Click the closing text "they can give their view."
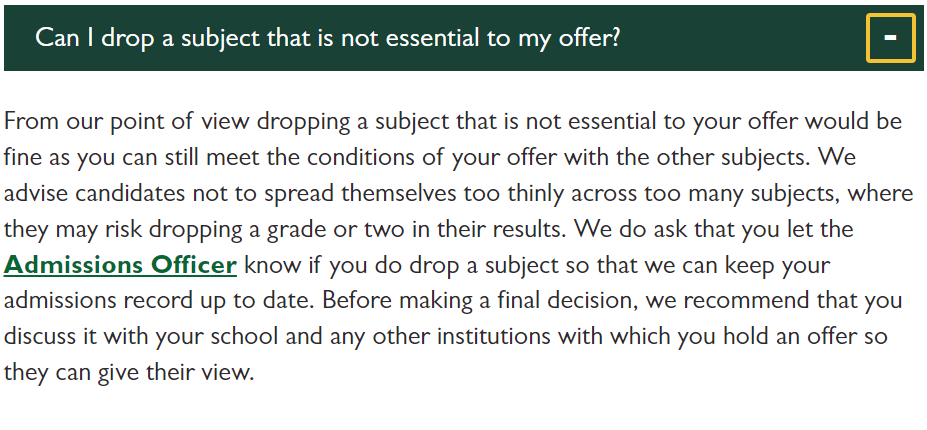Viewport: 927px width, 430px height. click(129, 373)
